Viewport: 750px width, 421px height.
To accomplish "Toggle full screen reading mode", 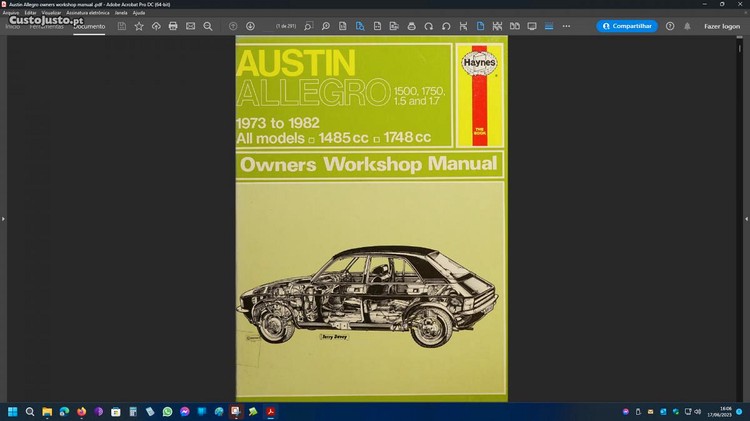I will point(532,26).
